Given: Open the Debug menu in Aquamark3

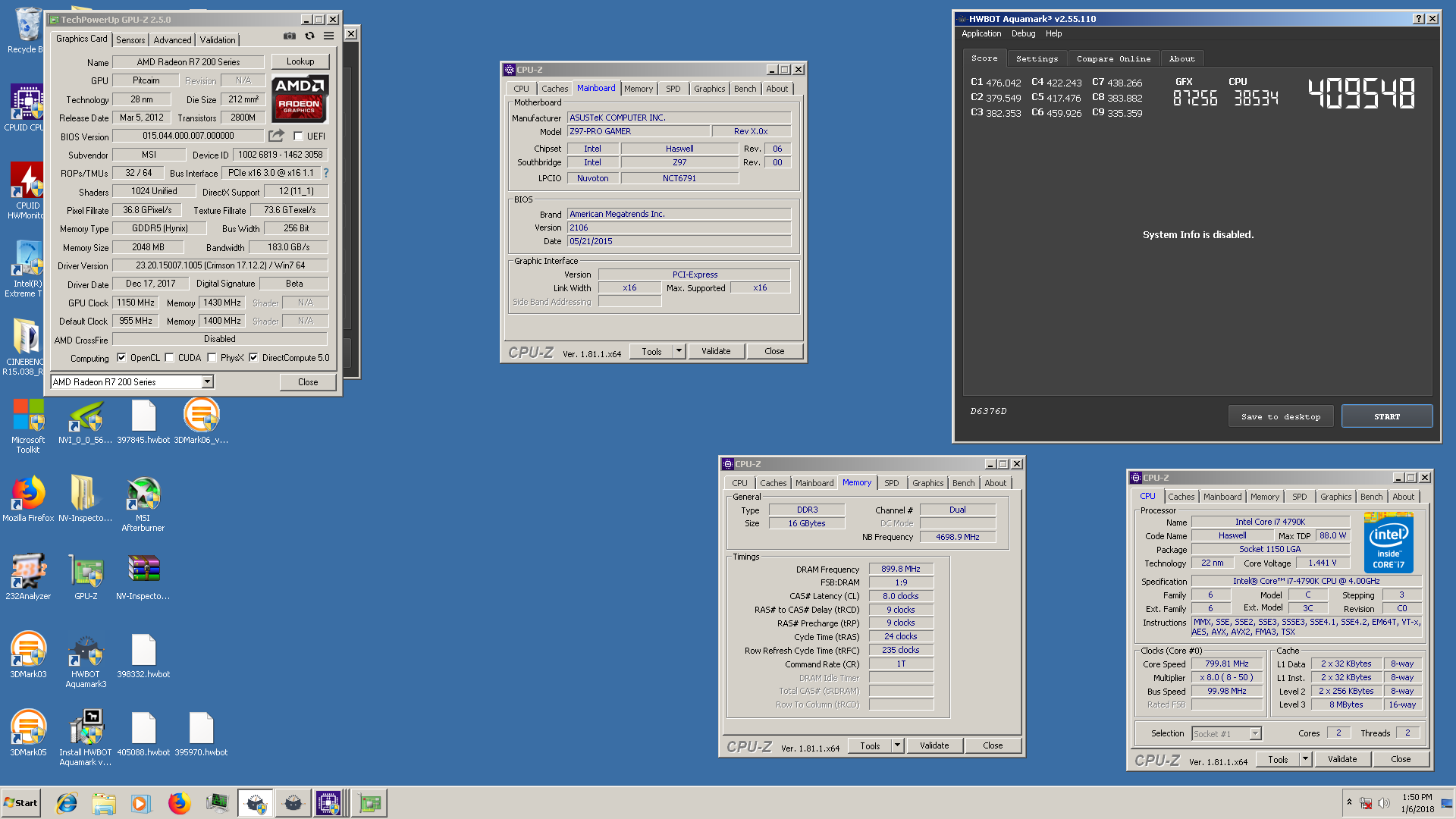Looking at the screenshot, I should point(1023,33).
